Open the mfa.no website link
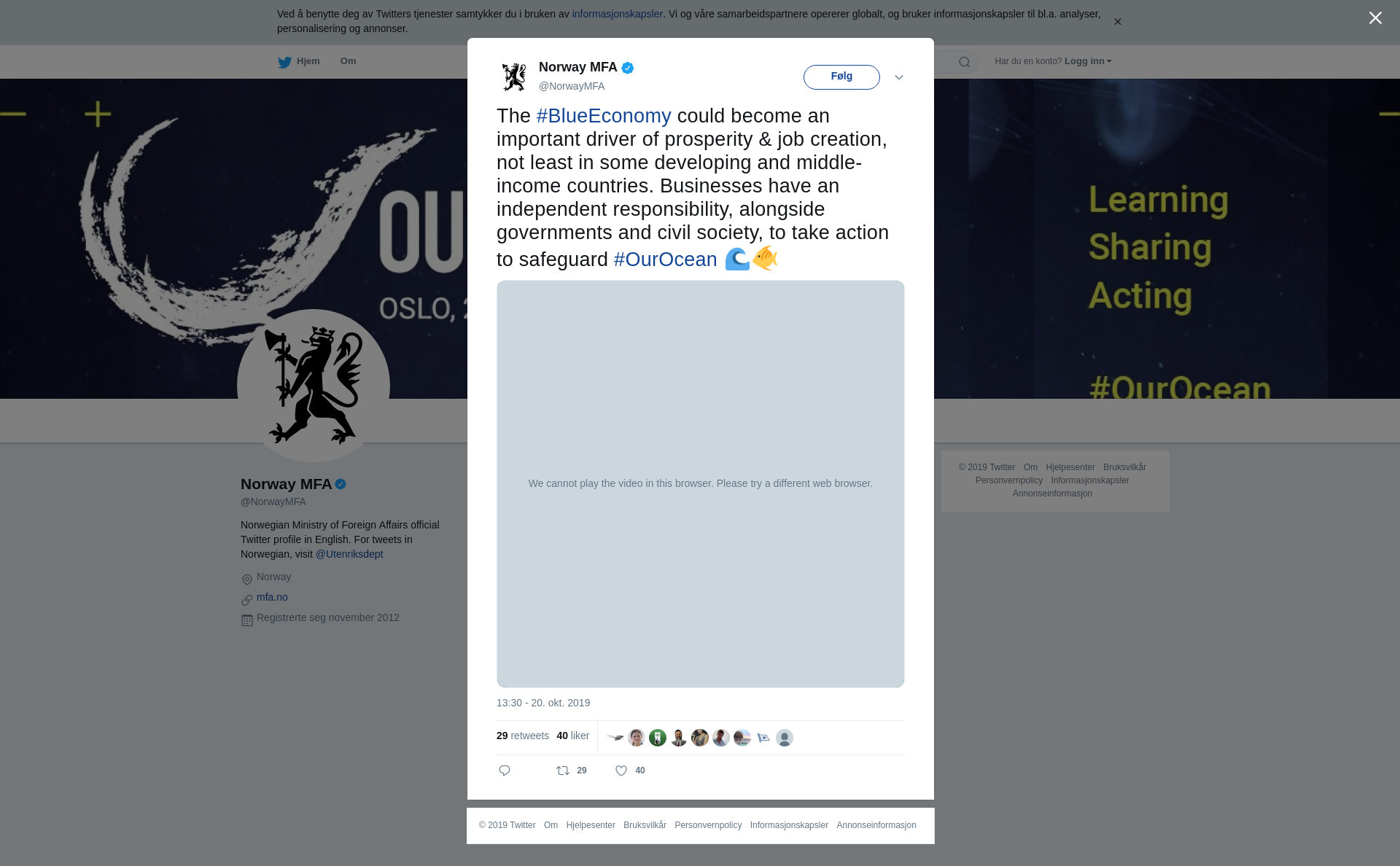The height and width of the screenshot is (866, 1400). [x=272, y=597]
